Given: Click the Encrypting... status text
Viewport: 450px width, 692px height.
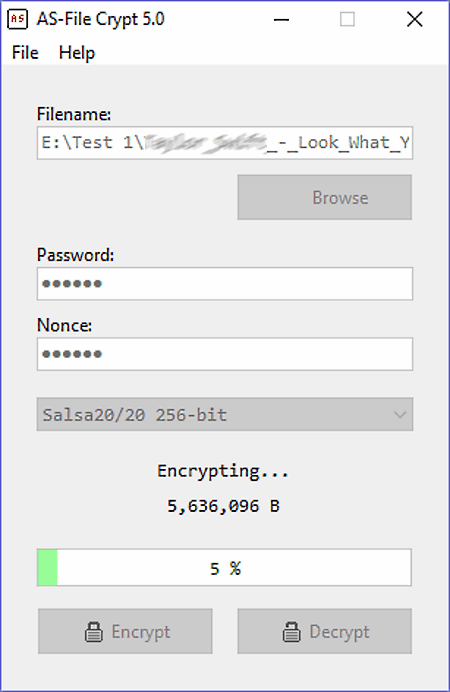Looking at the screenshot, I should [223, 471].
